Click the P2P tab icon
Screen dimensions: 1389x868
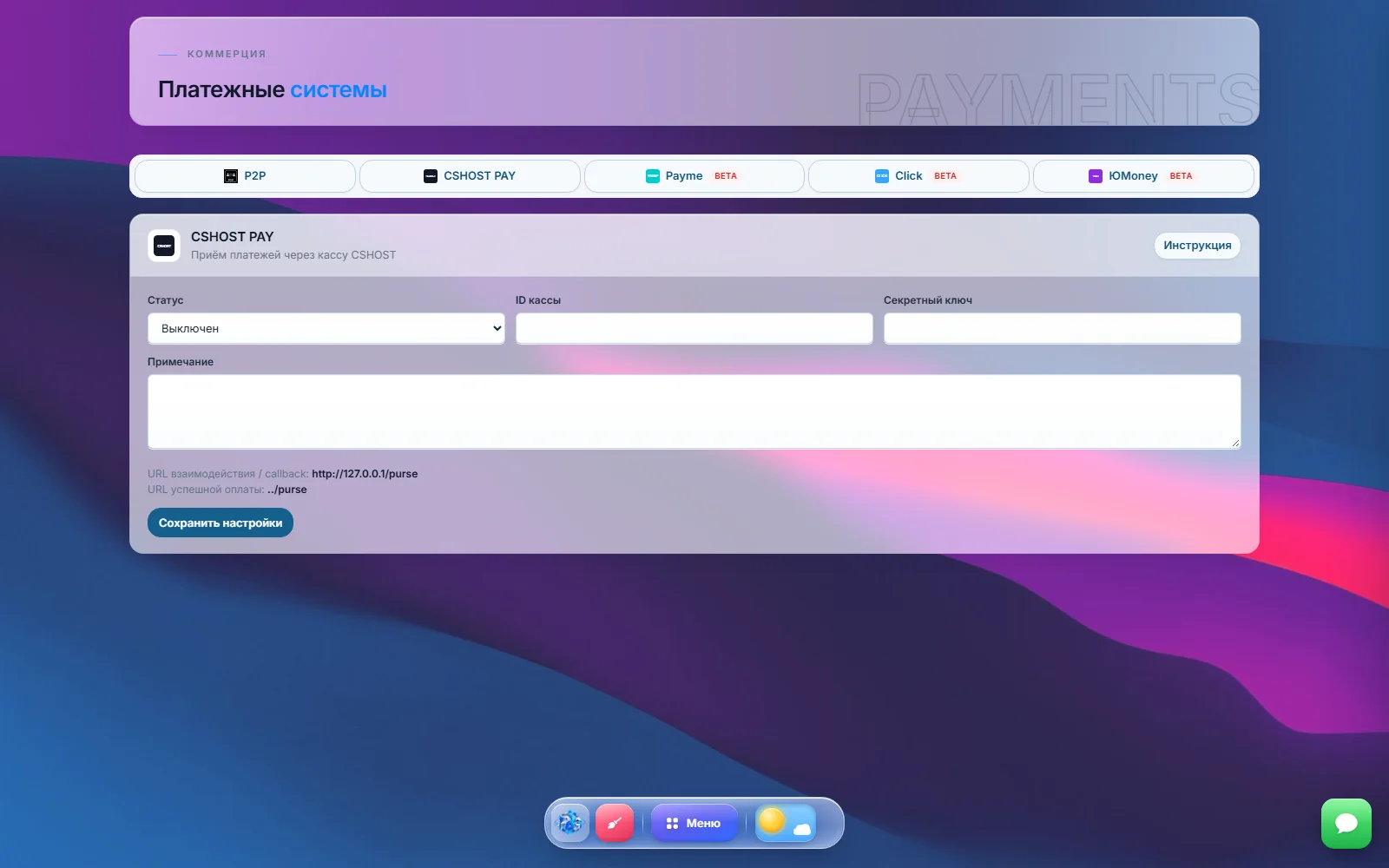click(x=231, y=176)
